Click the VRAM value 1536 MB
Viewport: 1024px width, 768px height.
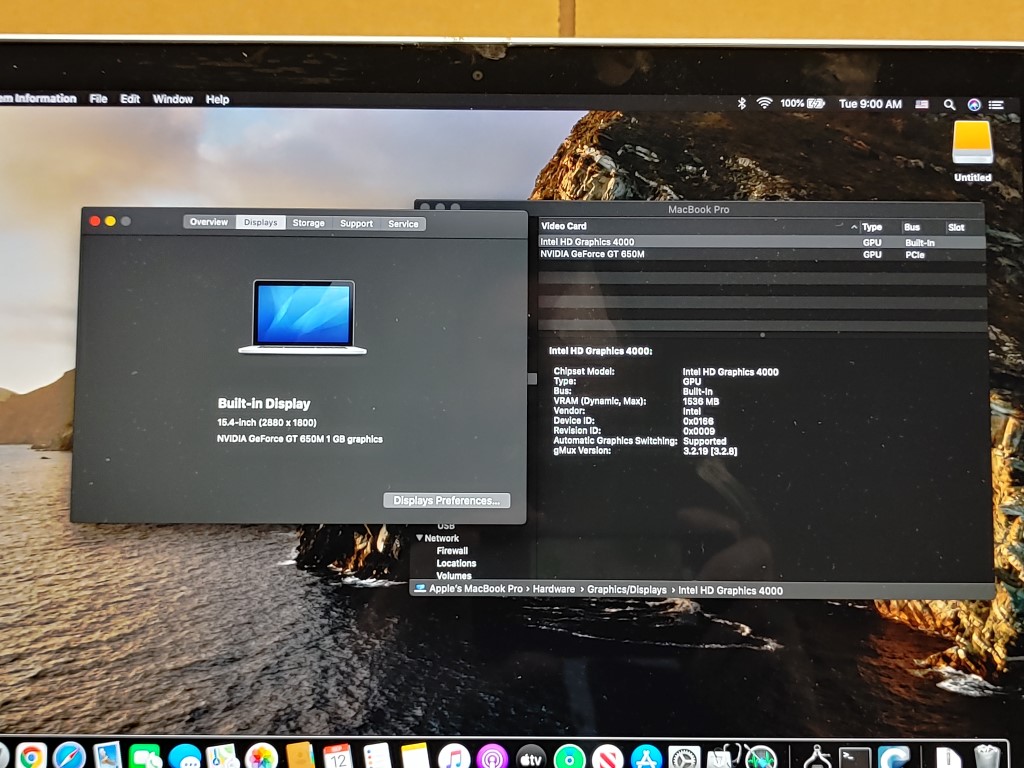[701, 401]
